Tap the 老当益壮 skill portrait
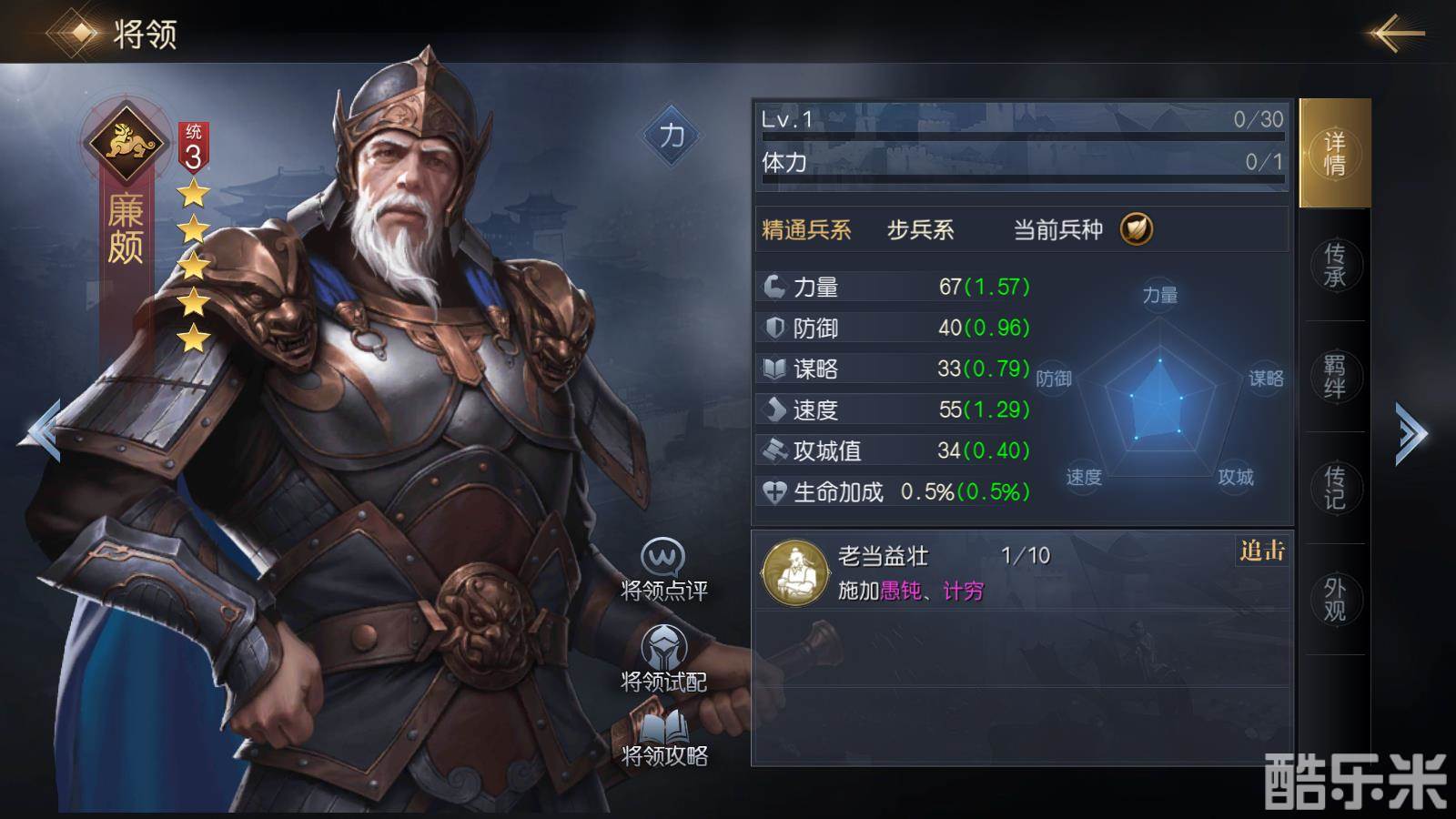Screen dimensions: 1456x819 (794, 572)
